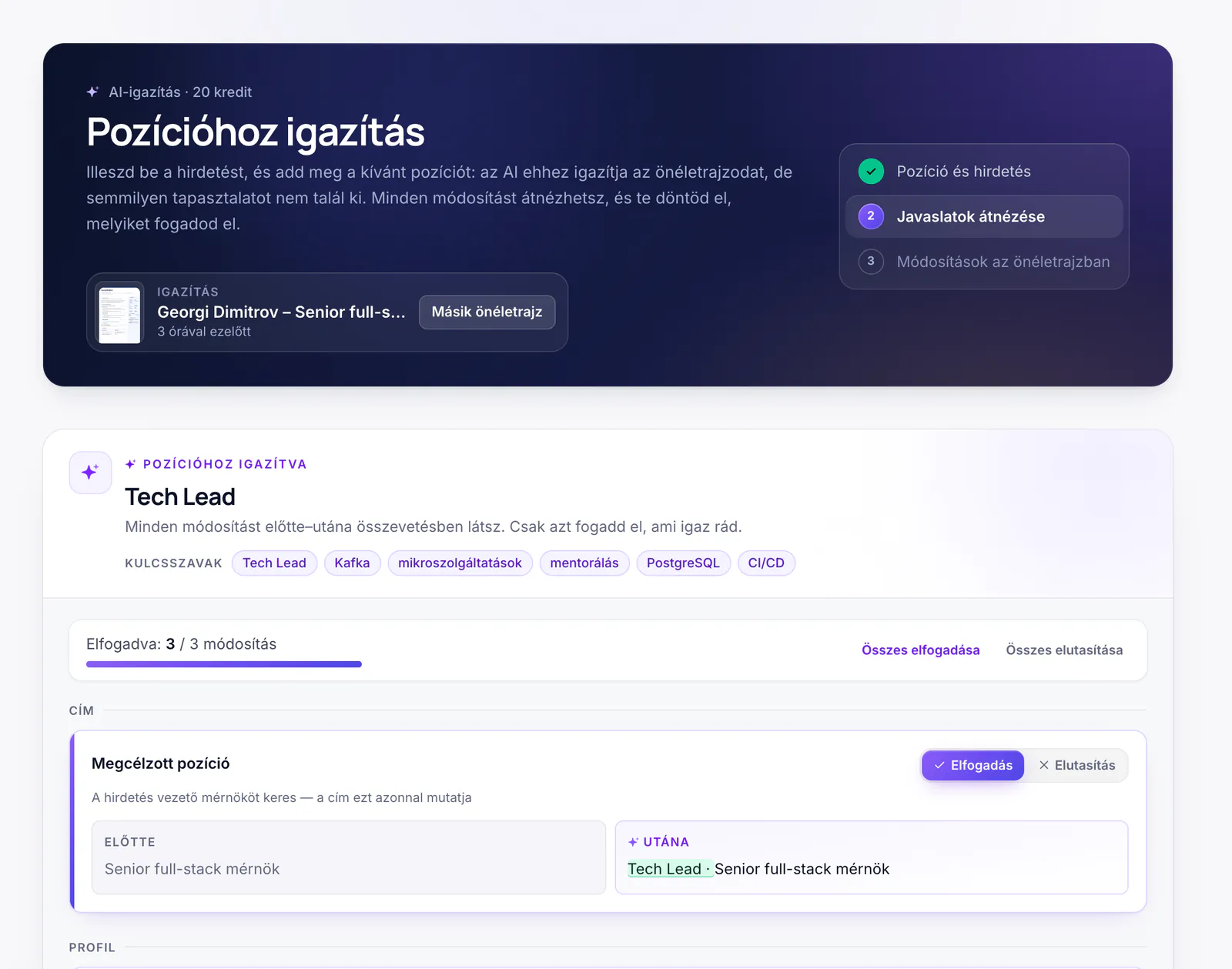The image size is (1232, 969).
Task: Click the '3 órával ezelőtt' timestamp
Action: pos(204,332)
